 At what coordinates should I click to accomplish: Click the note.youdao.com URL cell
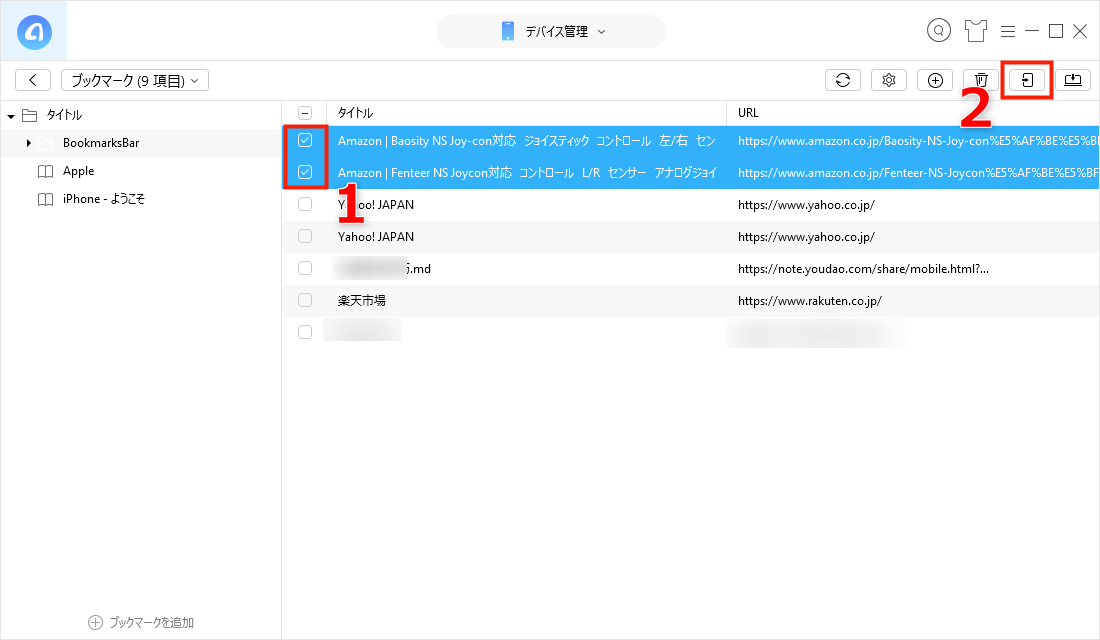[863, 269]
